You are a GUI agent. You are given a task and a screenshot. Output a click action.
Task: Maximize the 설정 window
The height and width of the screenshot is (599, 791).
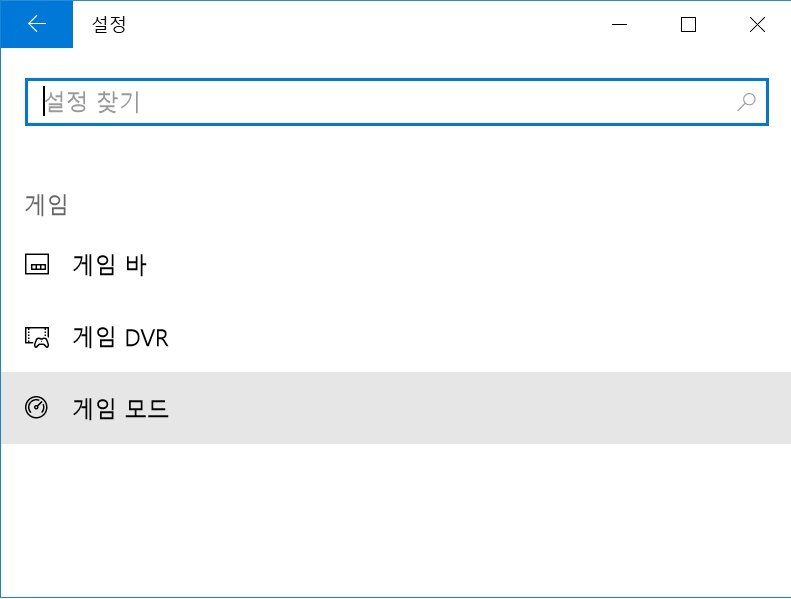click(688, 25)
